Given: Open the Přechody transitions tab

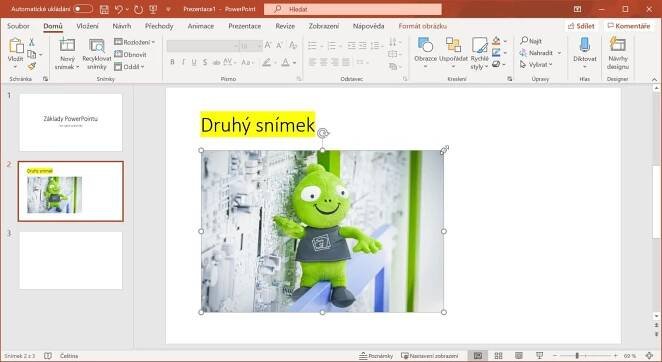Looking at the screenshot, I should (x=159, y=26).
